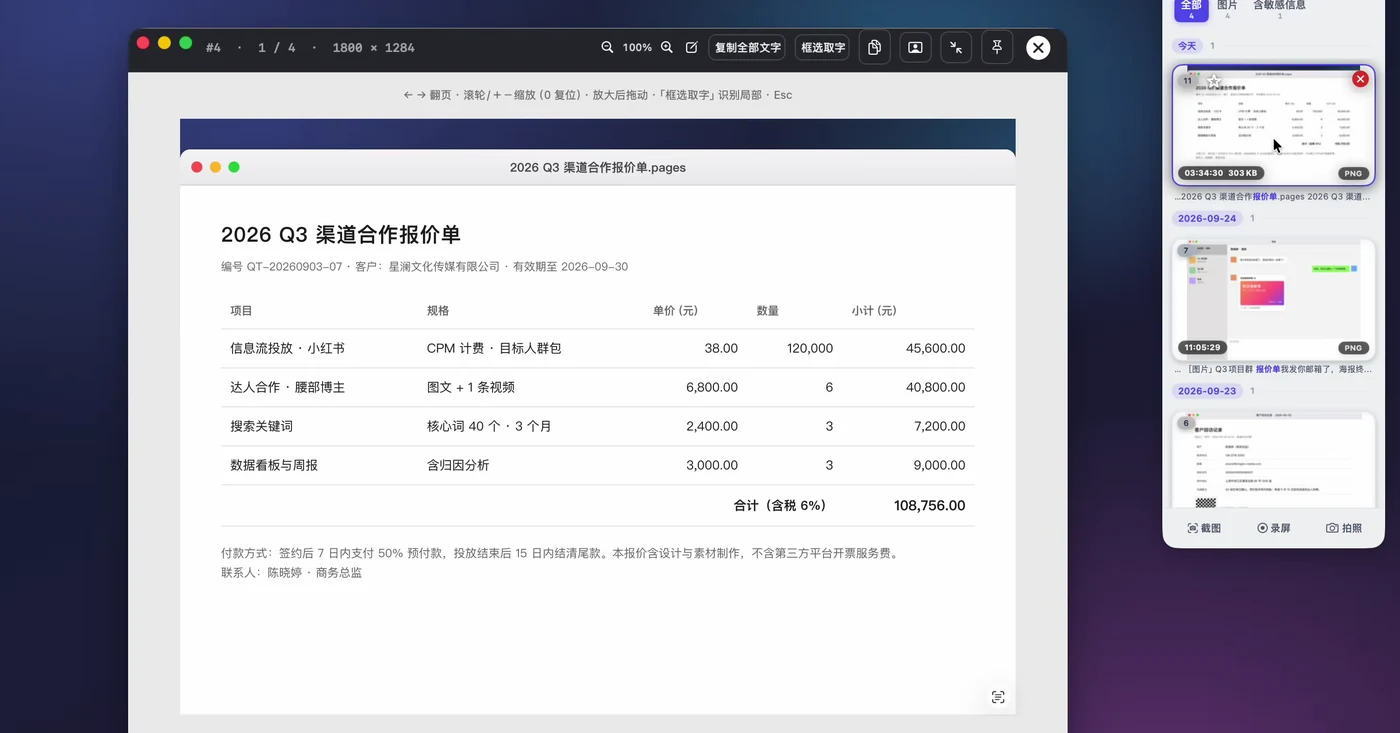1400x733 pixels.
Task: Open the 客户回访记录 thumbnail numbered 6
Action: click(x=1273, y=460)
